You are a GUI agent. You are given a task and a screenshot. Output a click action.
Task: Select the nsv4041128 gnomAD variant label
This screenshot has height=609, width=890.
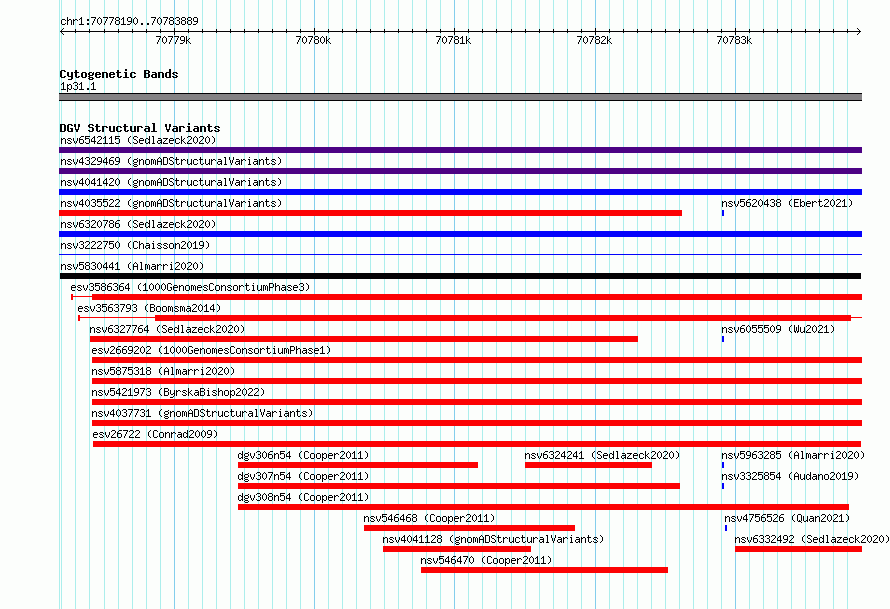pos(493,539)
